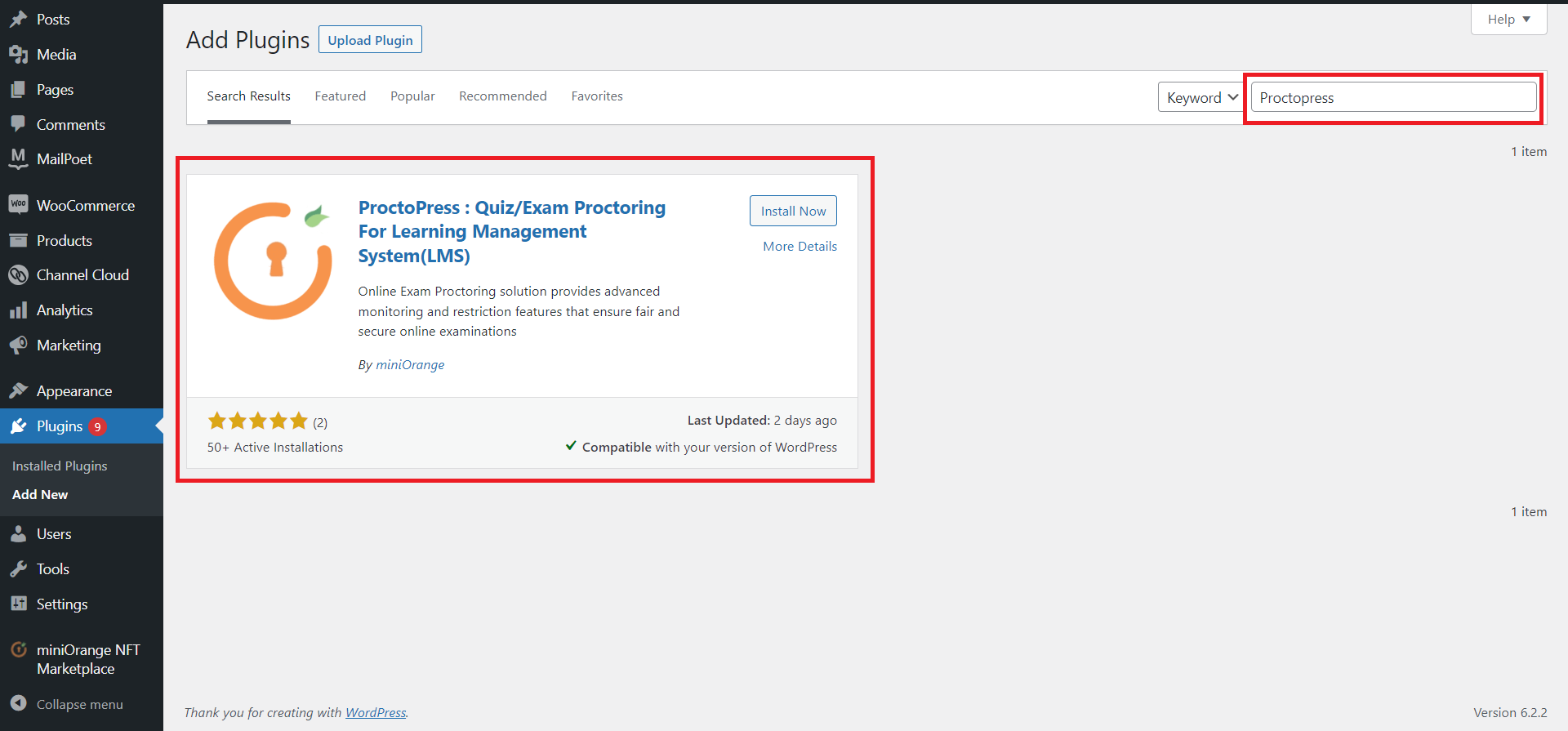The width and height of the screenshot is (1568, 731).
Task: Switch to the Featured tab
Action: [341, 96]
